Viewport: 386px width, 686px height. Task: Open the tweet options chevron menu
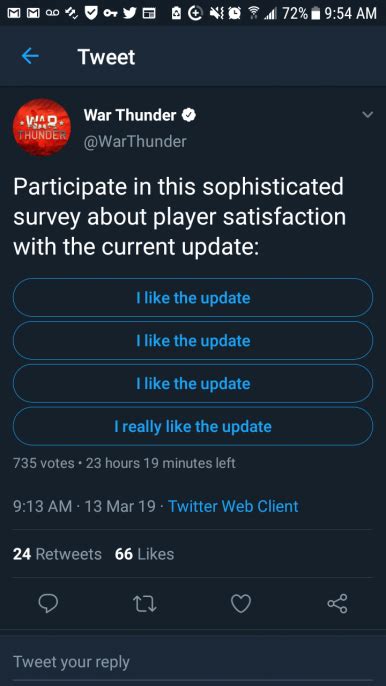pyautogui.click(x=368, y=115)
